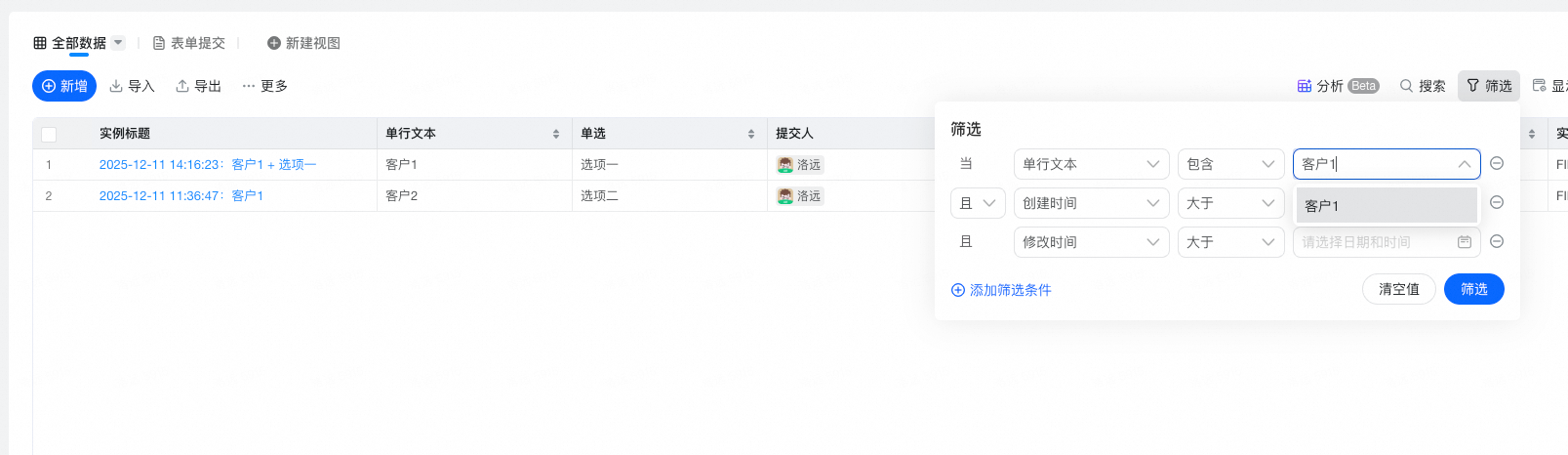Image resolution: width=1568 pixels, height=455 pixels.
Task: Remove the 单行文本 filter condition
Action: tap(1497, 163)
